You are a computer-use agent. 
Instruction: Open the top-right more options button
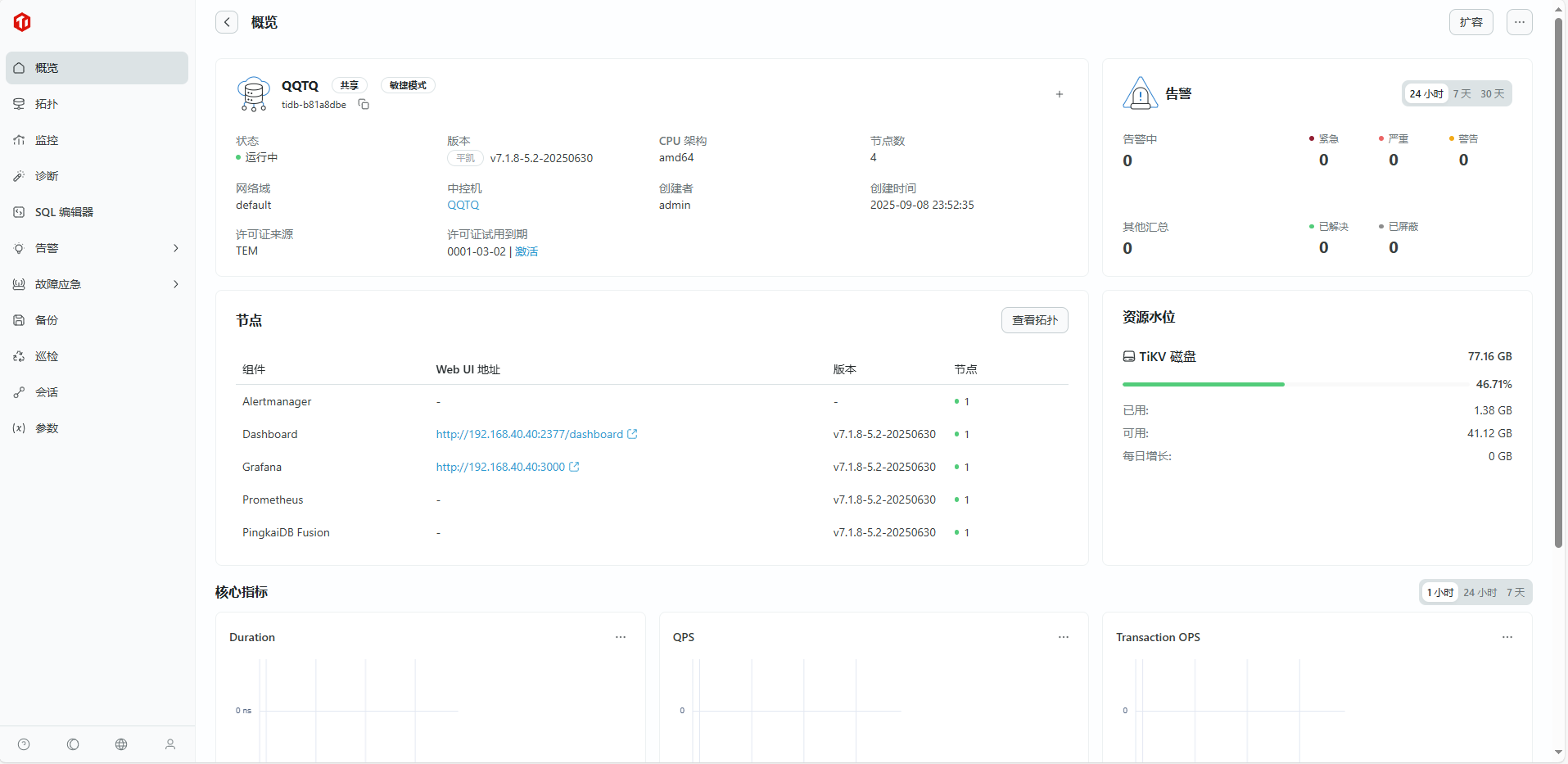1519,22
